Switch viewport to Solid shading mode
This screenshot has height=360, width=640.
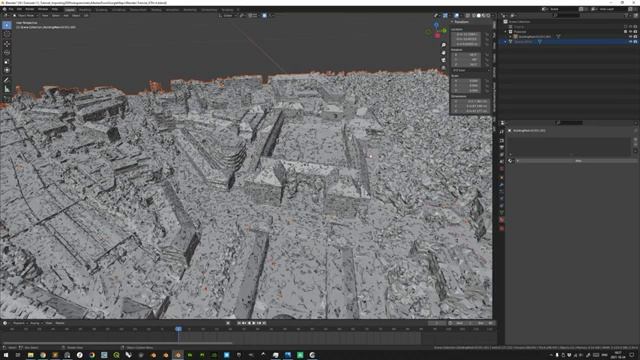click(x=478, y=16)
